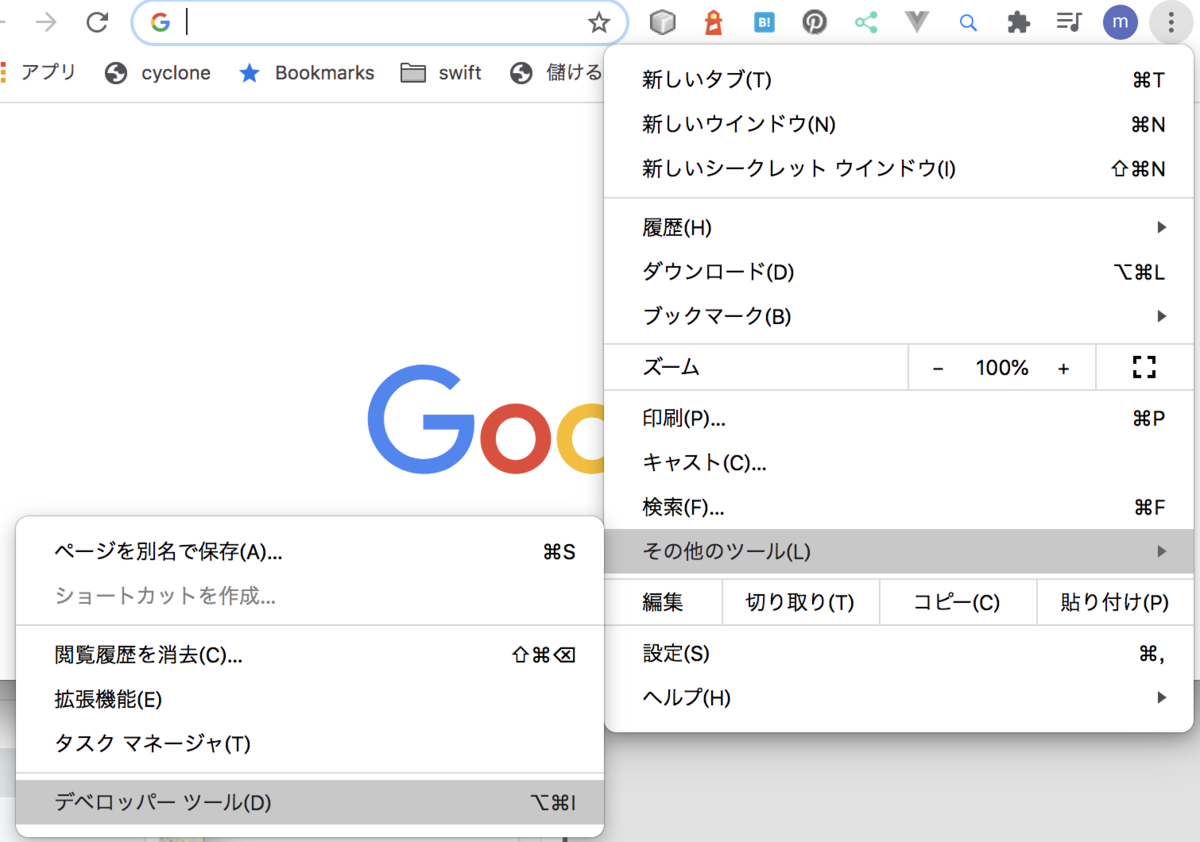
Task: Open 拡張機能(E) from submenu
Action: tap(310, 699)
